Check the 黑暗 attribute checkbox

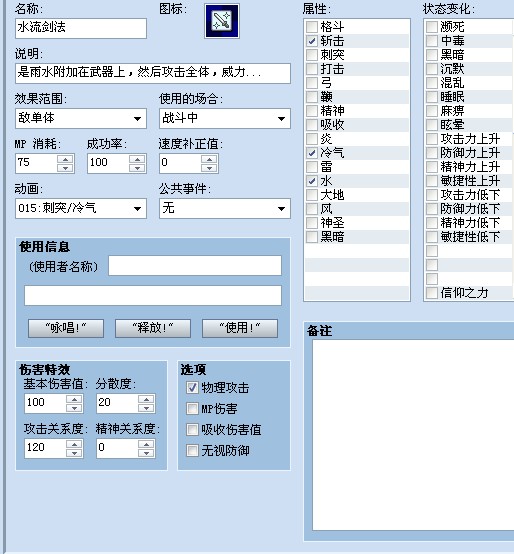click(312, 237)
